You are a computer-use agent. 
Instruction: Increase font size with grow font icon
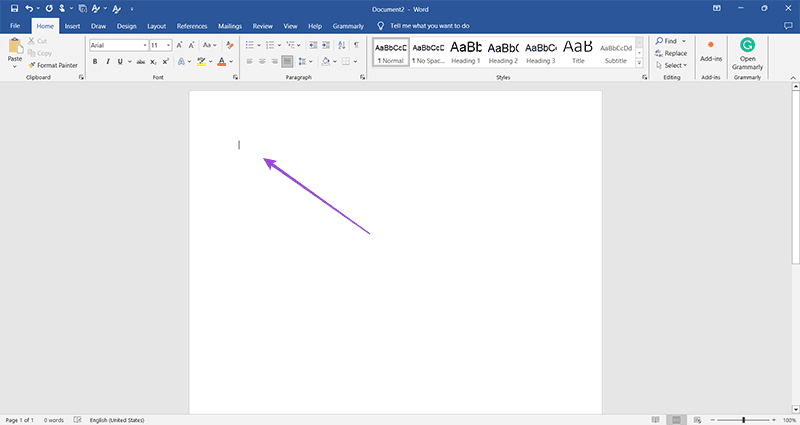click(179, 45)
